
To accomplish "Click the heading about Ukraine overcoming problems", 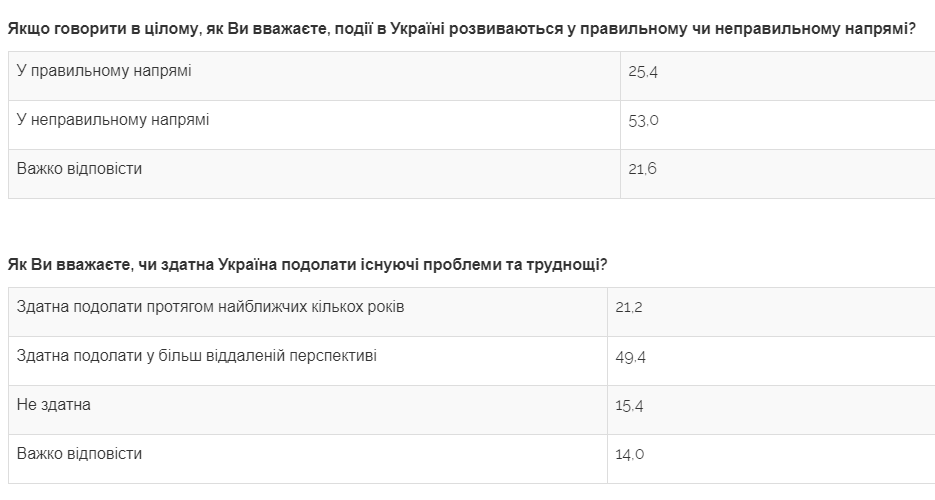I will tap(306, 265).
